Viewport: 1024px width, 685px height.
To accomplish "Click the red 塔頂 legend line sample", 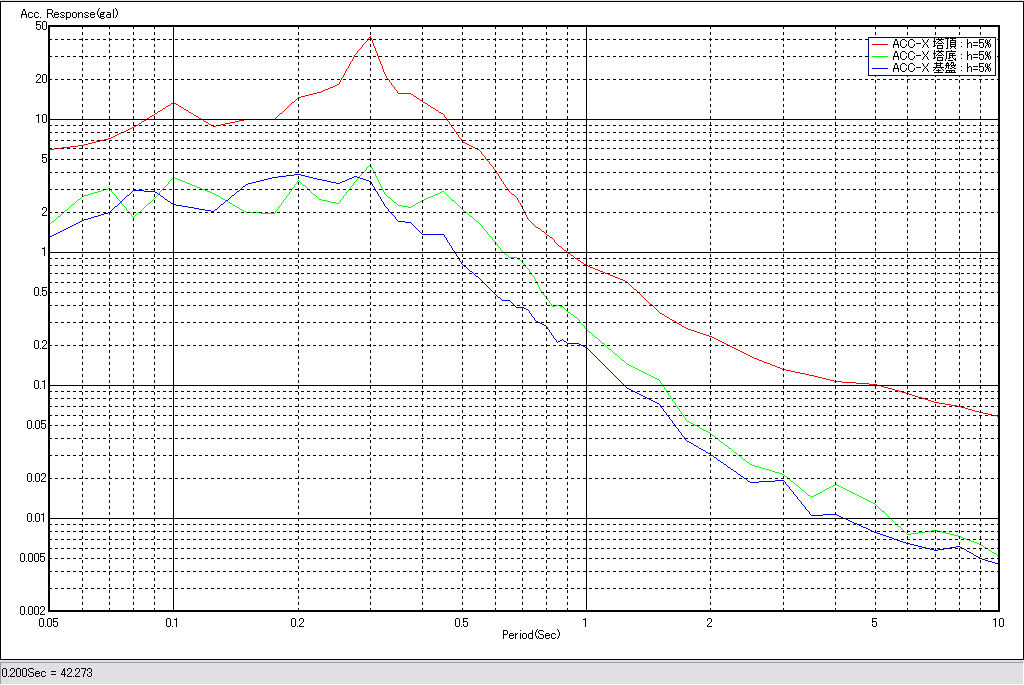I will coord(879,44).
